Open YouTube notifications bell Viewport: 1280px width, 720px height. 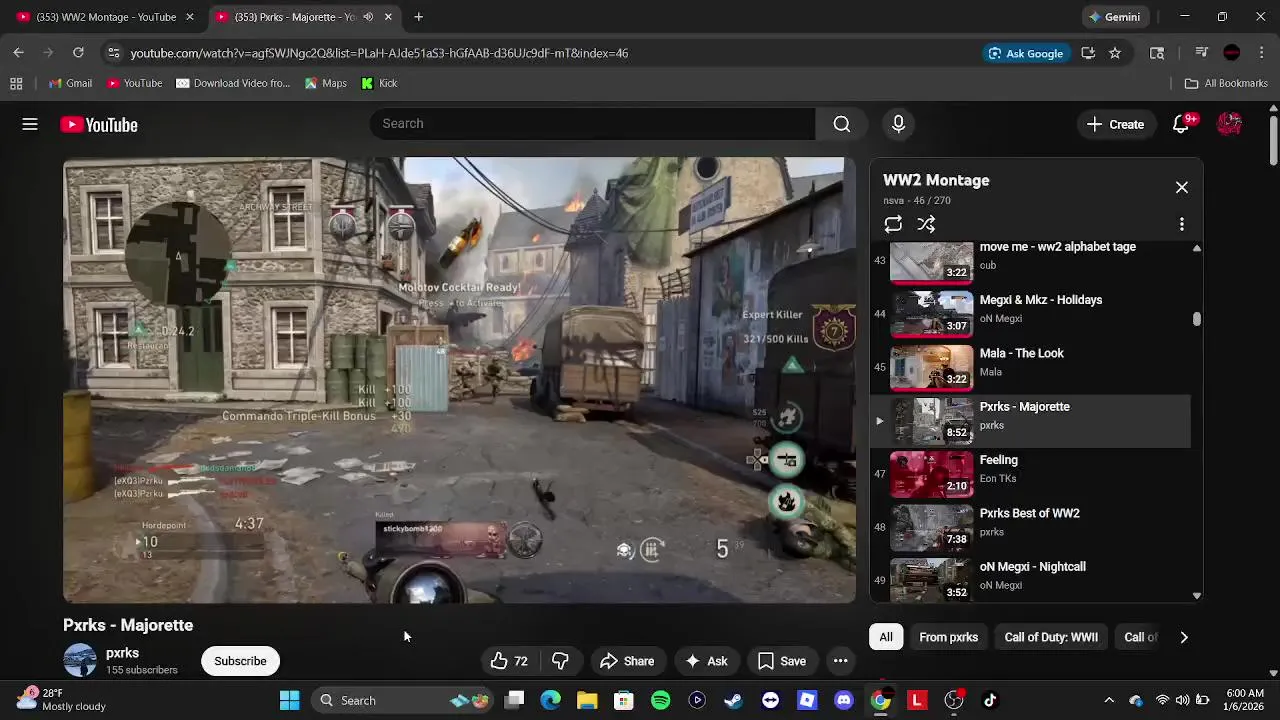tap(1182, 124)
